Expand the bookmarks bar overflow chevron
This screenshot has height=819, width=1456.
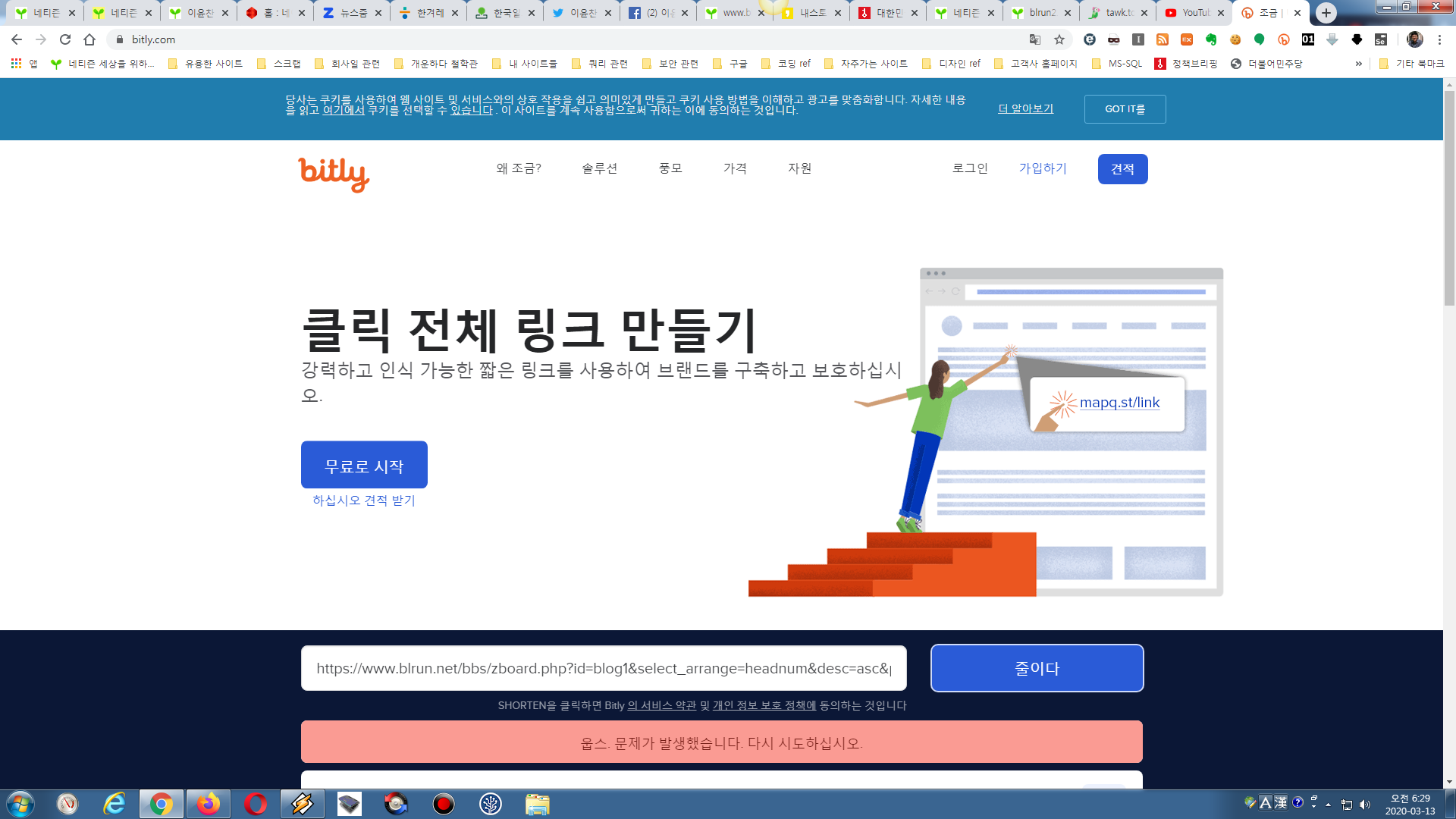click(x=1358, y=64)
